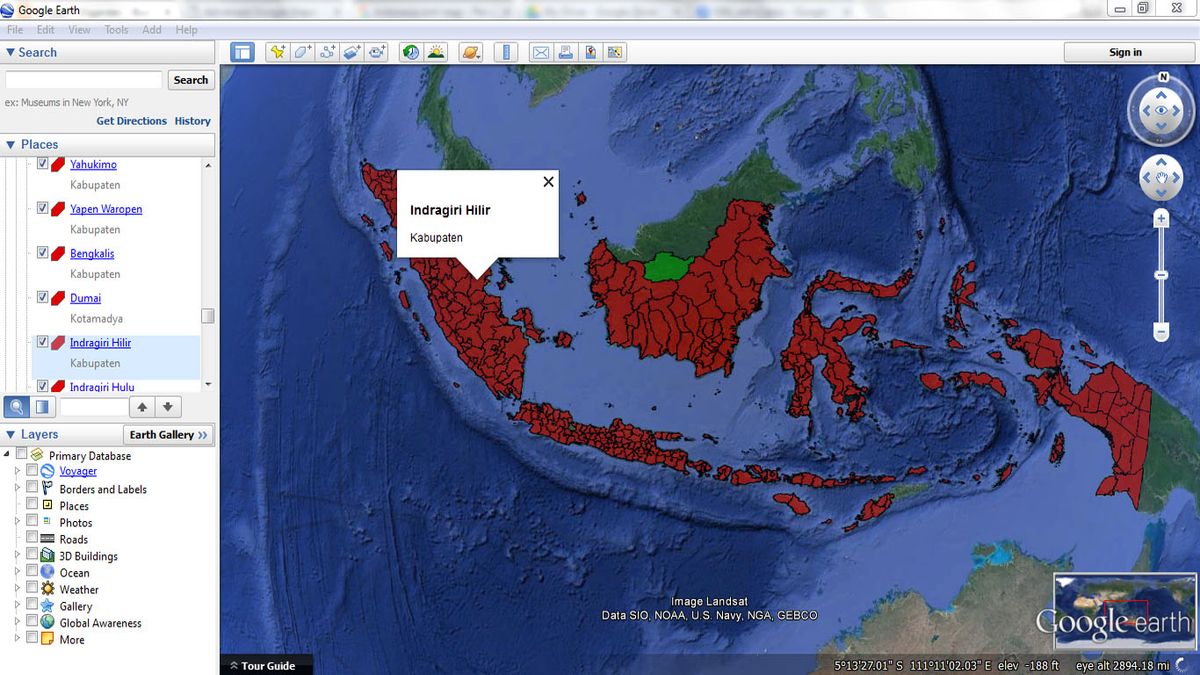Add a new placemark from the toolbar
The width and height of the screenshot is (1200, 675).
click(277, 52)
